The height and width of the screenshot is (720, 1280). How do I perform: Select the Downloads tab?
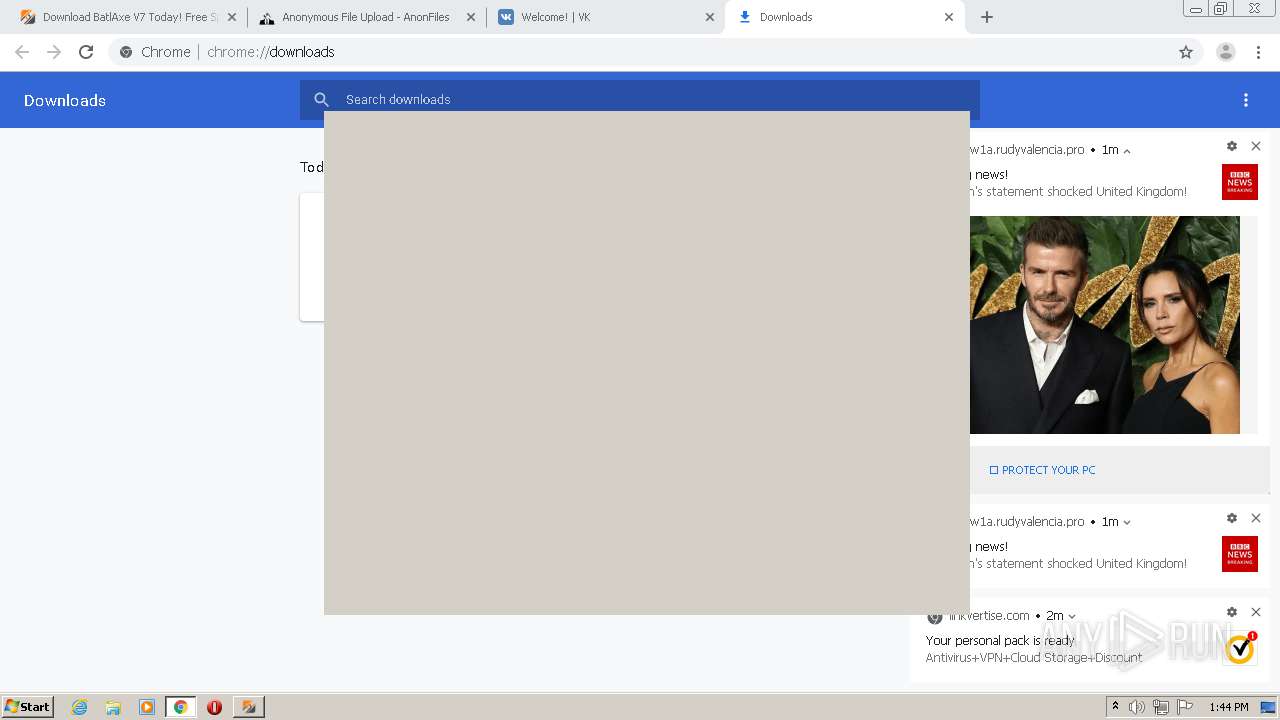[x=845, y=17]
